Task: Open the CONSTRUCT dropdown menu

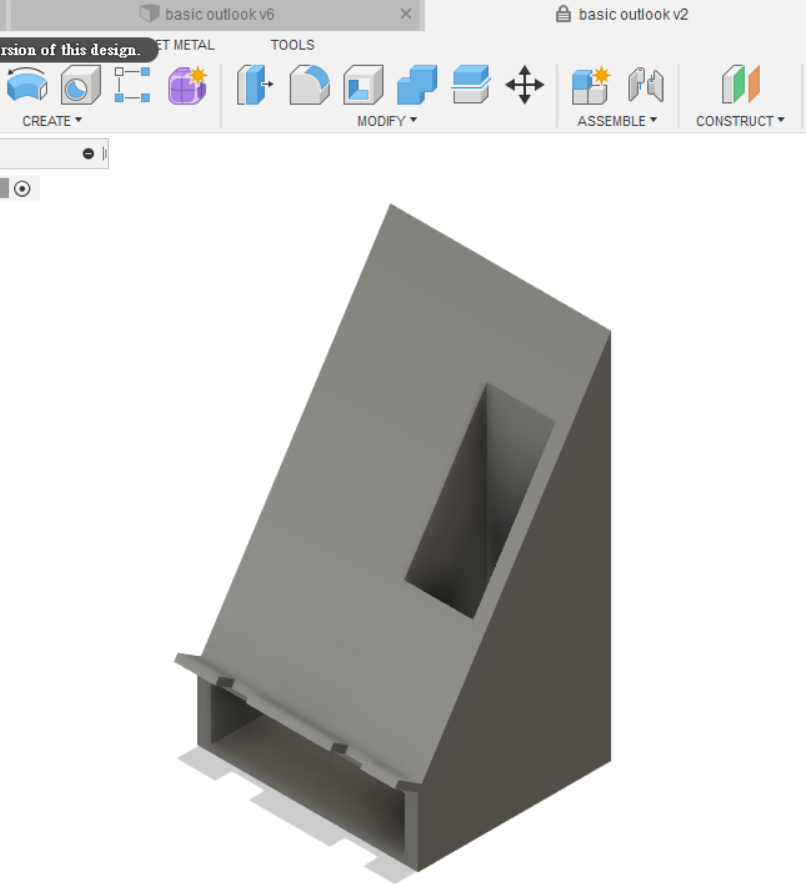Action: pos(740,121)
